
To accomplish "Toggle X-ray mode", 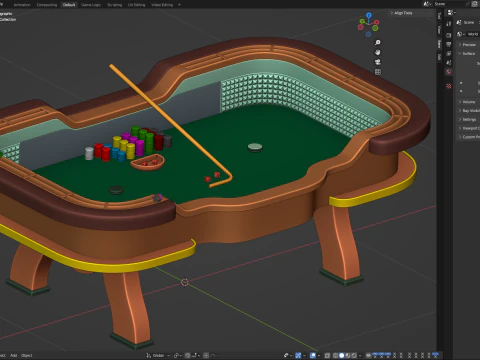I will tap(327, 355).
